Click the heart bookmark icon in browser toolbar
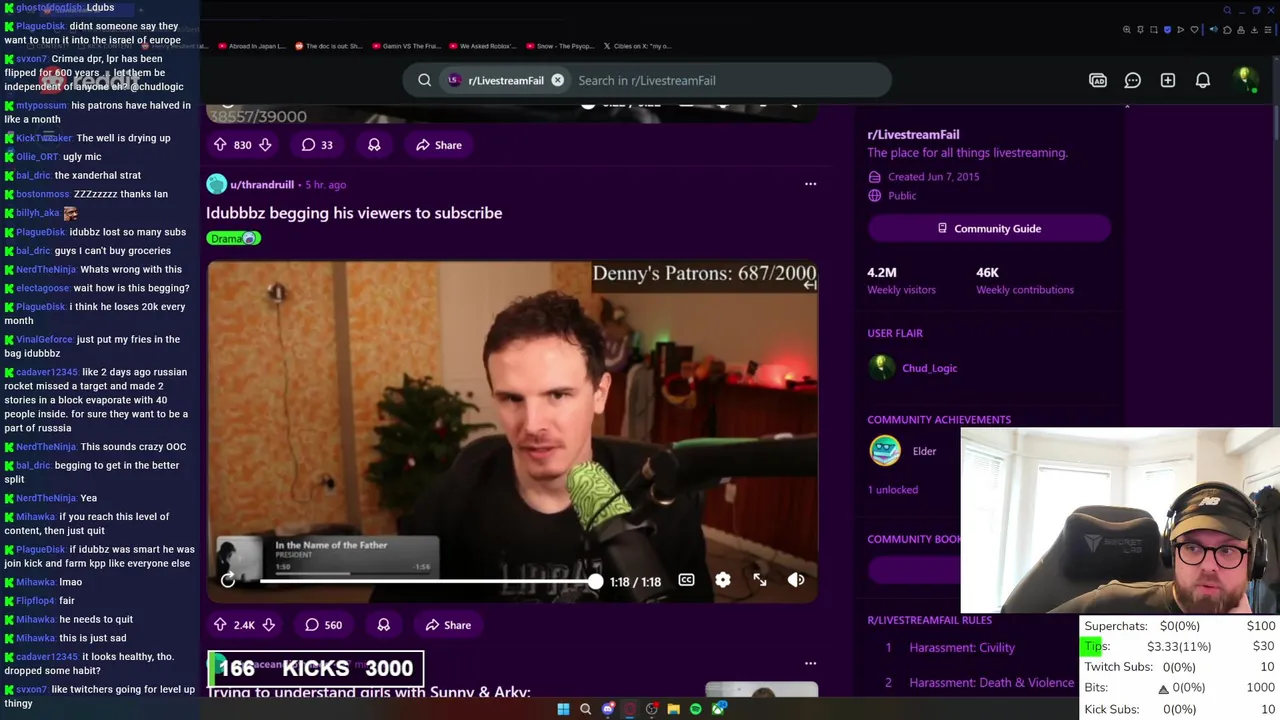This screenshot has height=720, width=1280. click(1194, 30)
